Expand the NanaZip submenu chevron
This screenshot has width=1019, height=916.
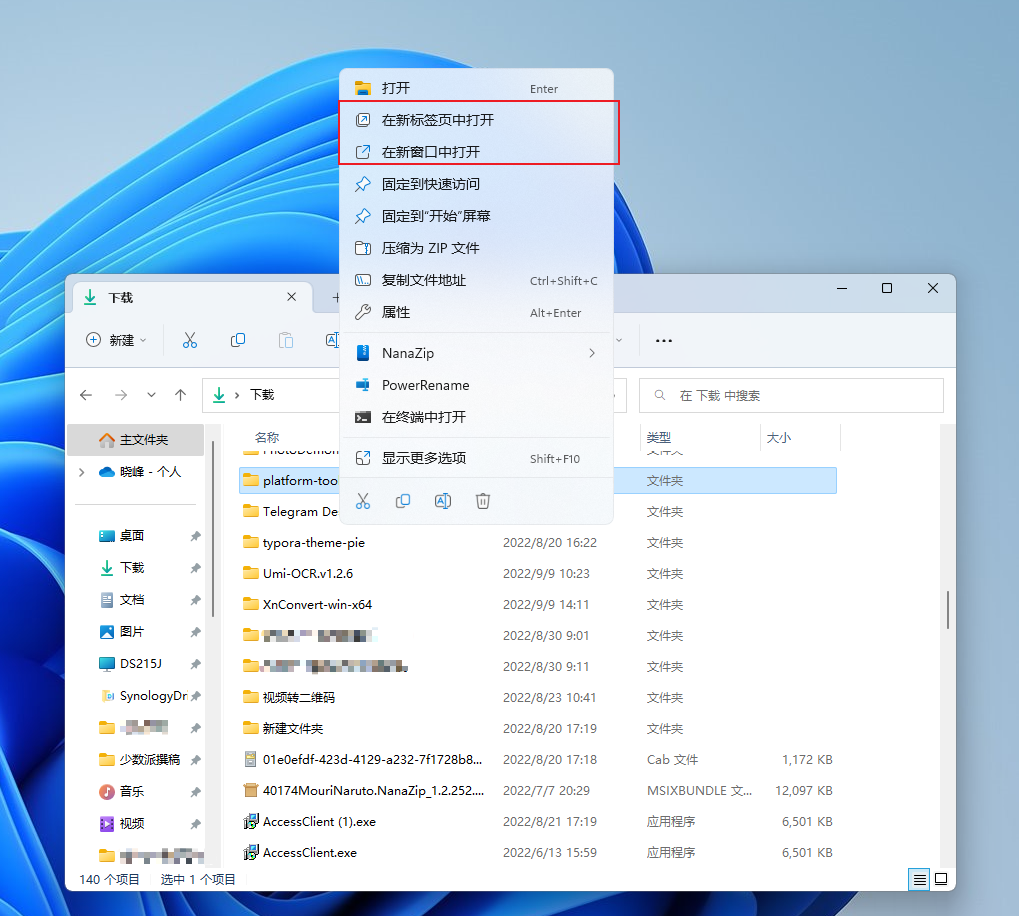[591, 352]
